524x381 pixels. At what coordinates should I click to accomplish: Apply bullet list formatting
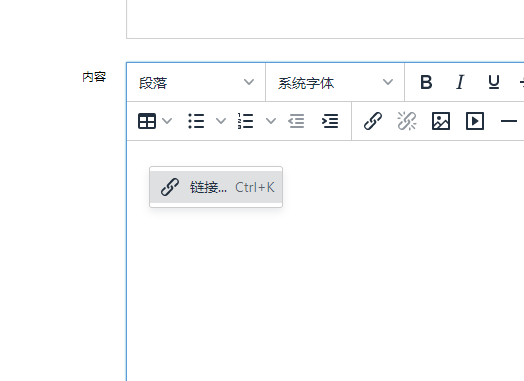coord(196,121)
